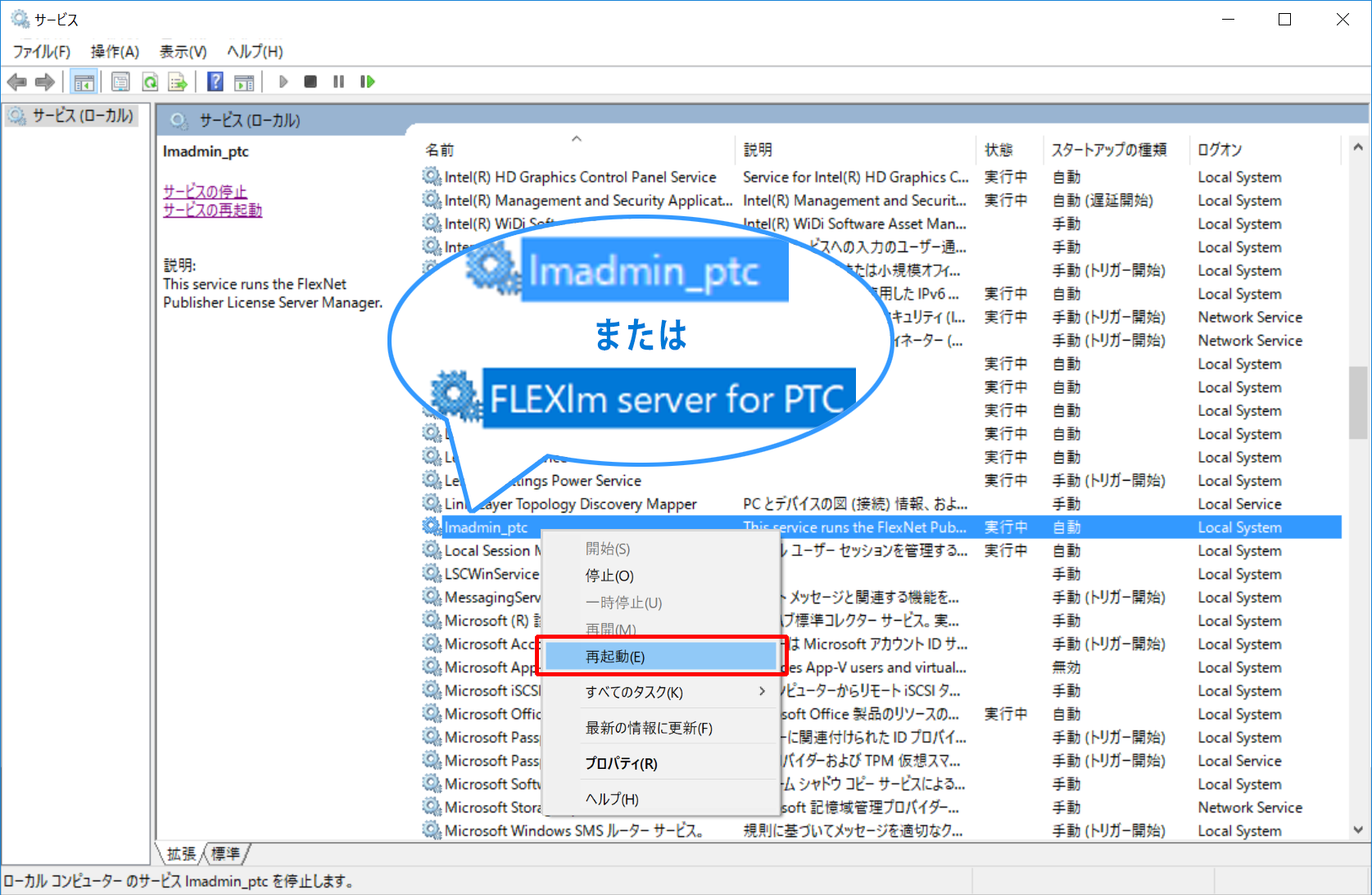The image size is (1372, 895).
Task: Open the 操作(A) menu
Action: [115, 52]
